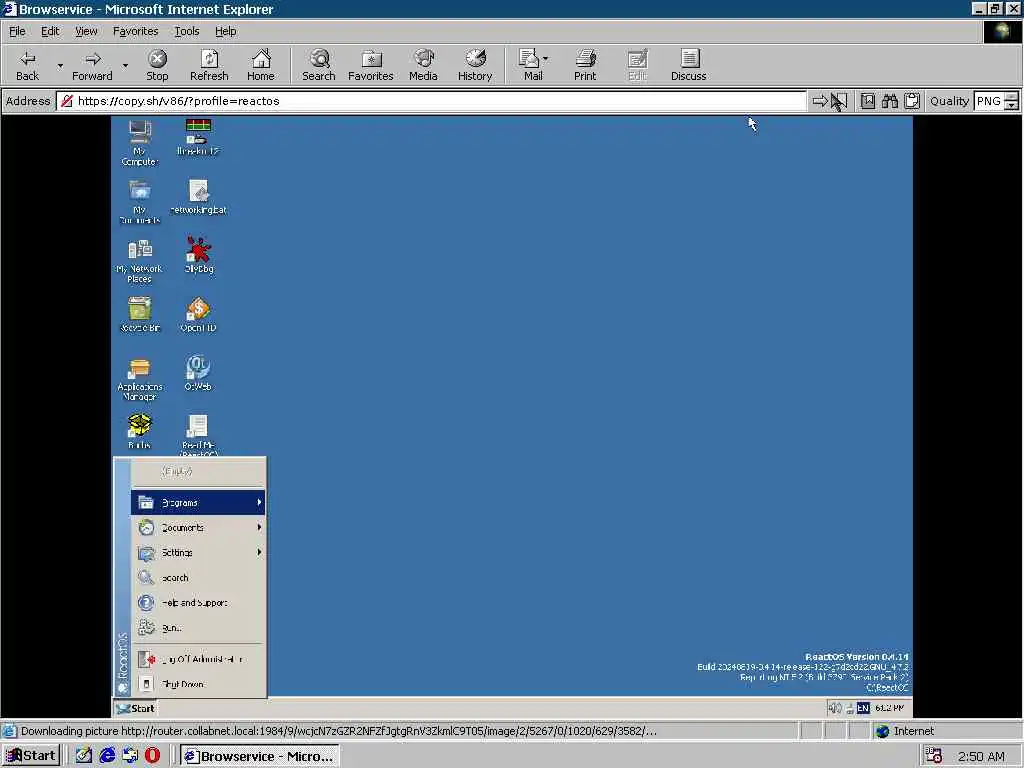Viewport: 1024px width, 768px height.
Task: Open the File menu
Action: click(x=17, y=31)
